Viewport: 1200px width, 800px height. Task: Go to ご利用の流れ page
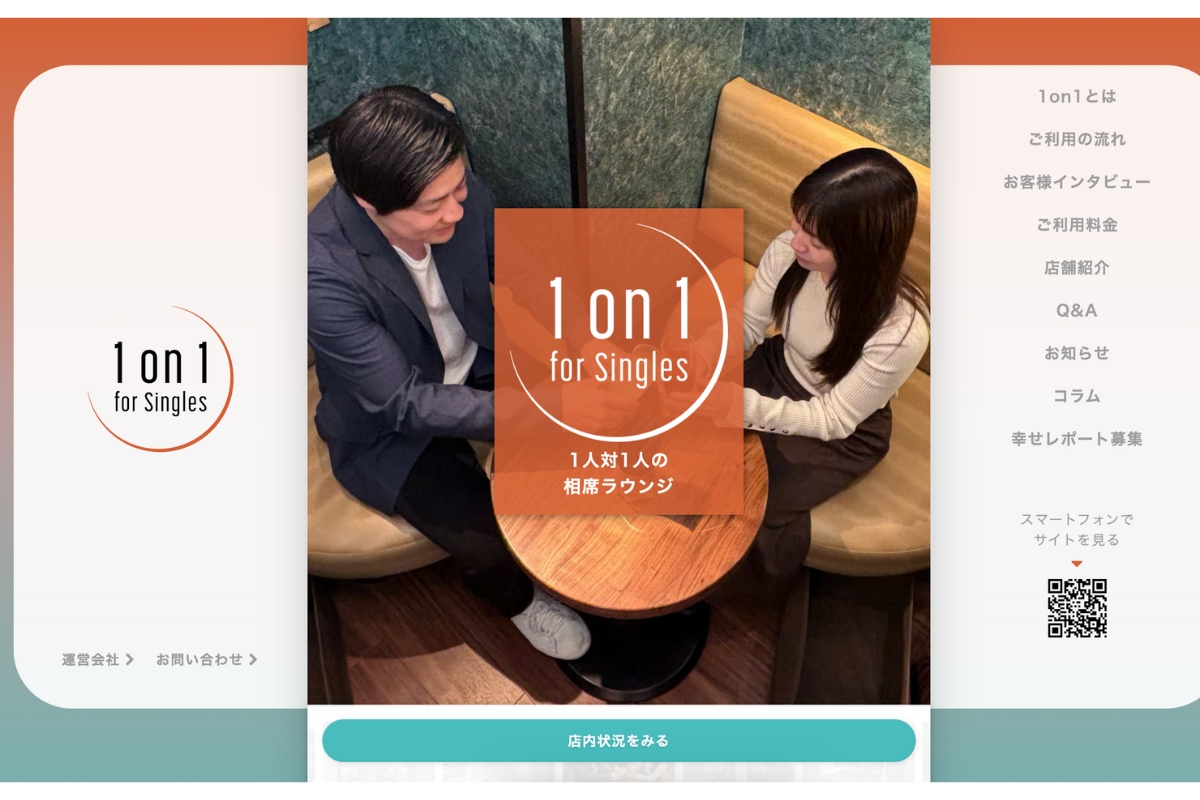click(1077, 139)
